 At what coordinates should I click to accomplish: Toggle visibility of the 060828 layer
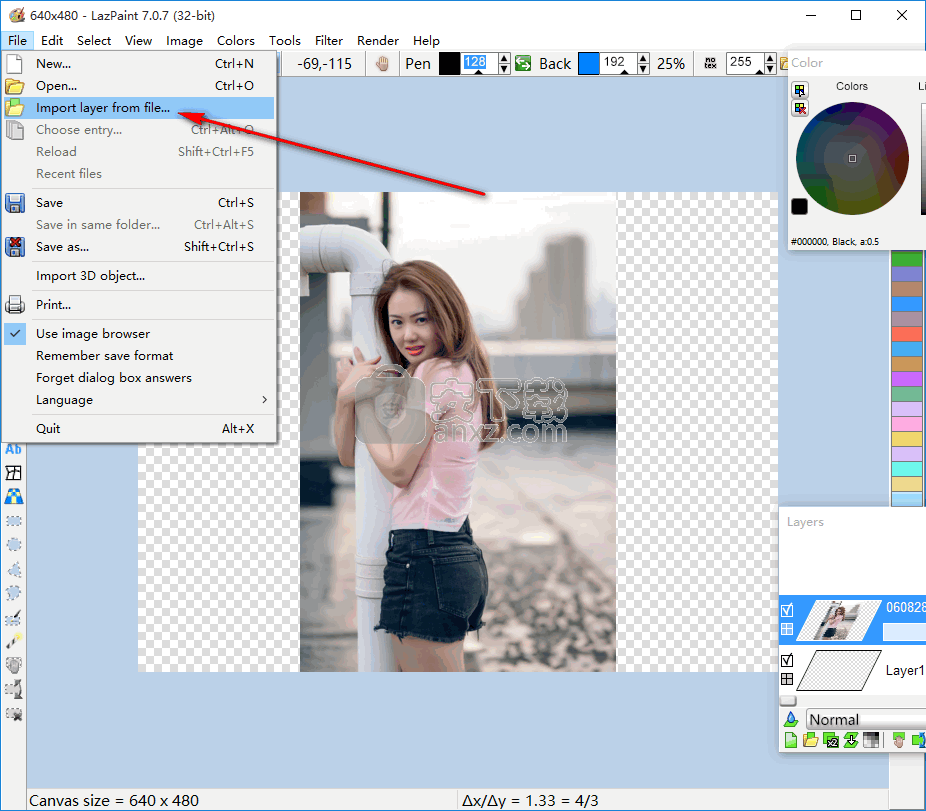(787, 610)
